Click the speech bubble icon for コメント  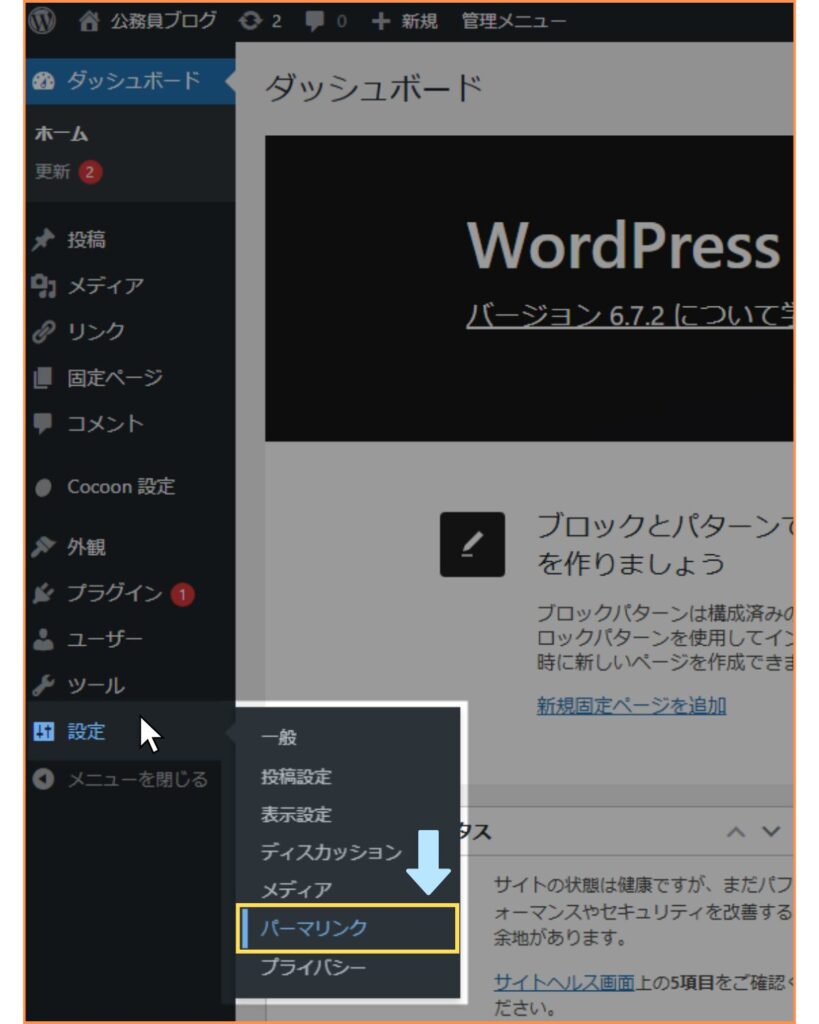coord(43,423)
